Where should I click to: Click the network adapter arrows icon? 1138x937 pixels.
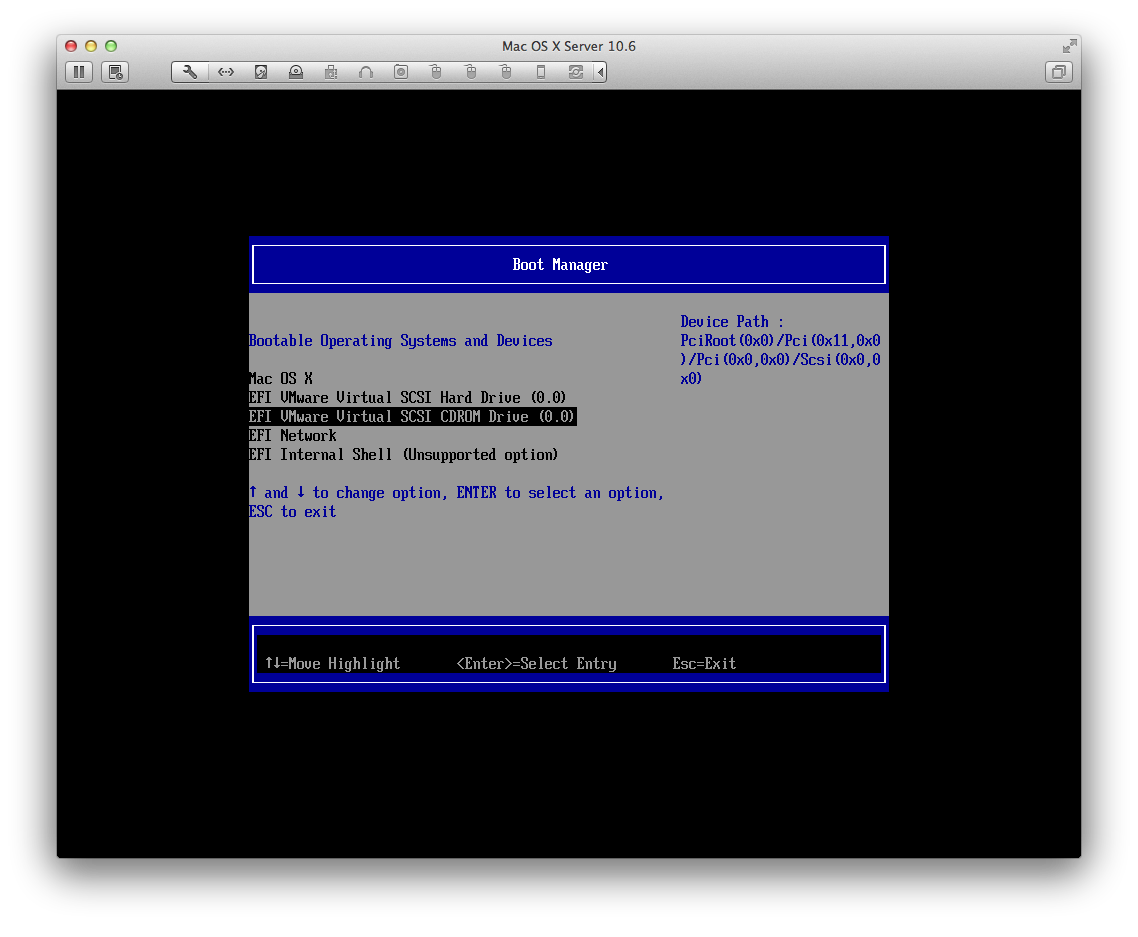click(x=226, y=72)
